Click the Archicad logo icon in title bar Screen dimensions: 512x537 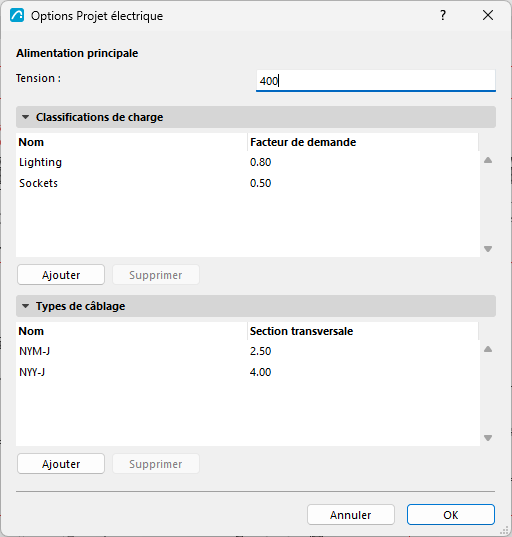pyautogui.click(x=17, y=15)
